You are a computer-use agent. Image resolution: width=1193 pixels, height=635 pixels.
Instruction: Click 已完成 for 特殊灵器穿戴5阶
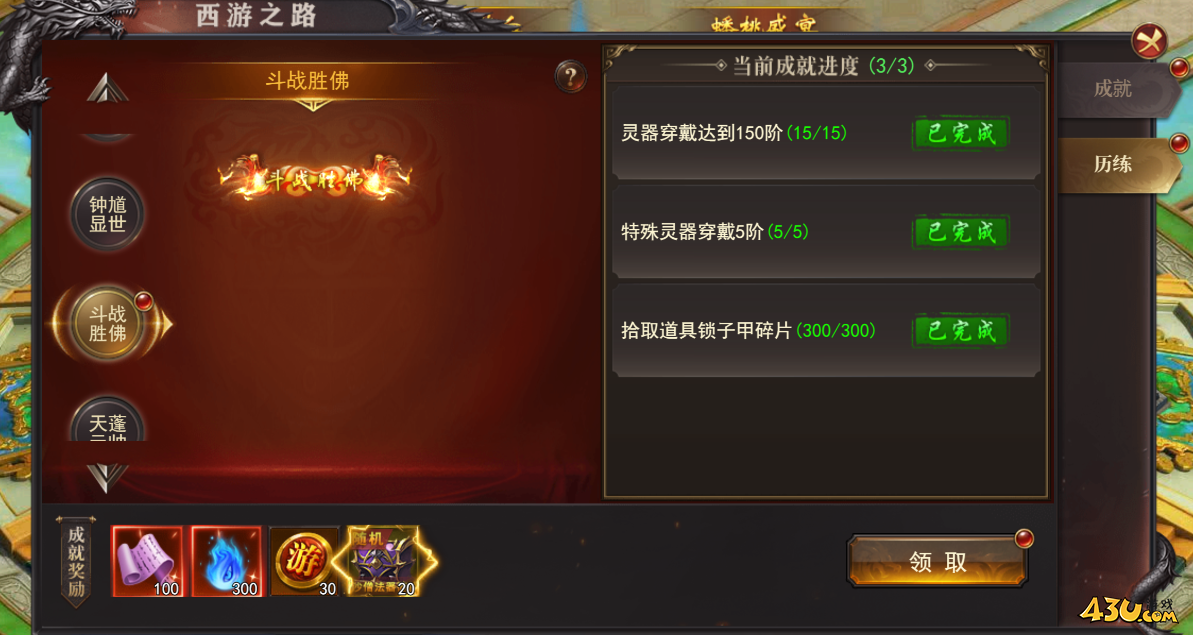[961, 232]
